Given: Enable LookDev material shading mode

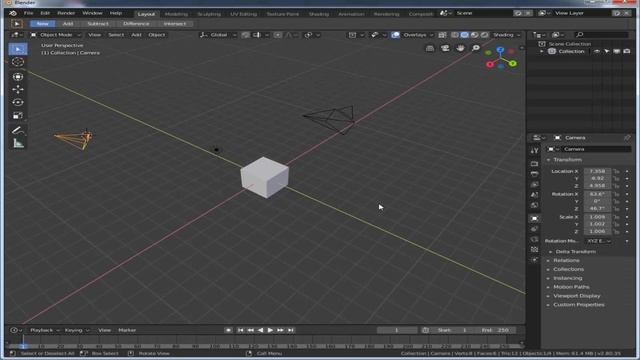Looking at the screenshot, I should (474, 35).
